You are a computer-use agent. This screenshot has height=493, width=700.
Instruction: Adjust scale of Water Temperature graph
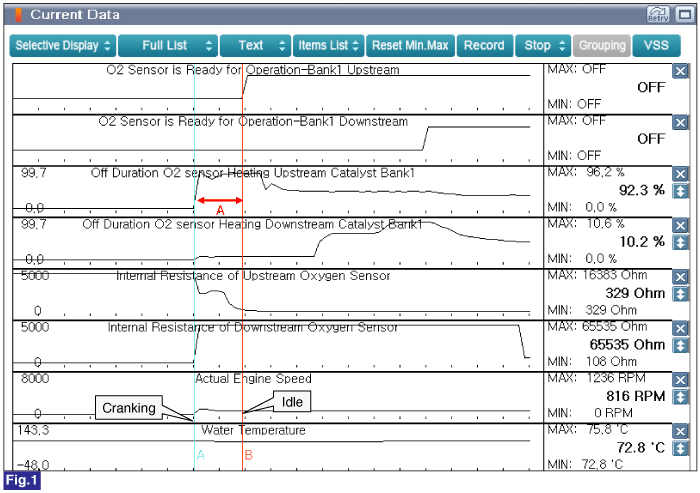[680, 448]
